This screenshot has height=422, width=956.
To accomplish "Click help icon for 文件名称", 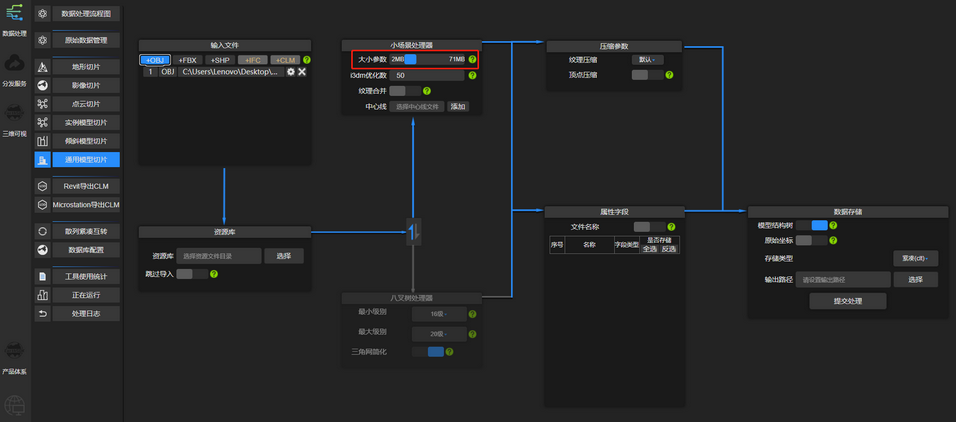I will tap(671, 227).
